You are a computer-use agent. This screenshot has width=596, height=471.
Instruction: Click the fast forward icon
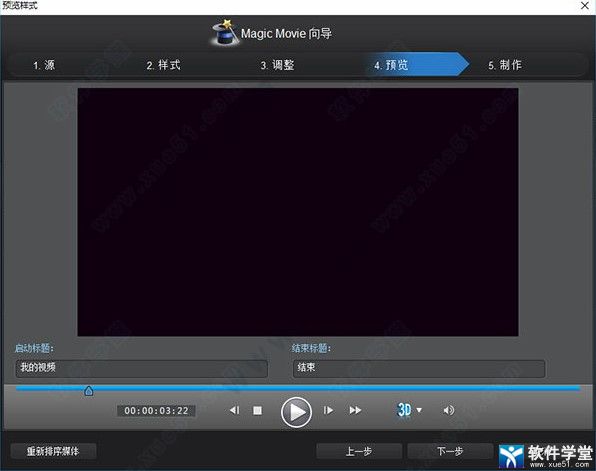point(355,411)
